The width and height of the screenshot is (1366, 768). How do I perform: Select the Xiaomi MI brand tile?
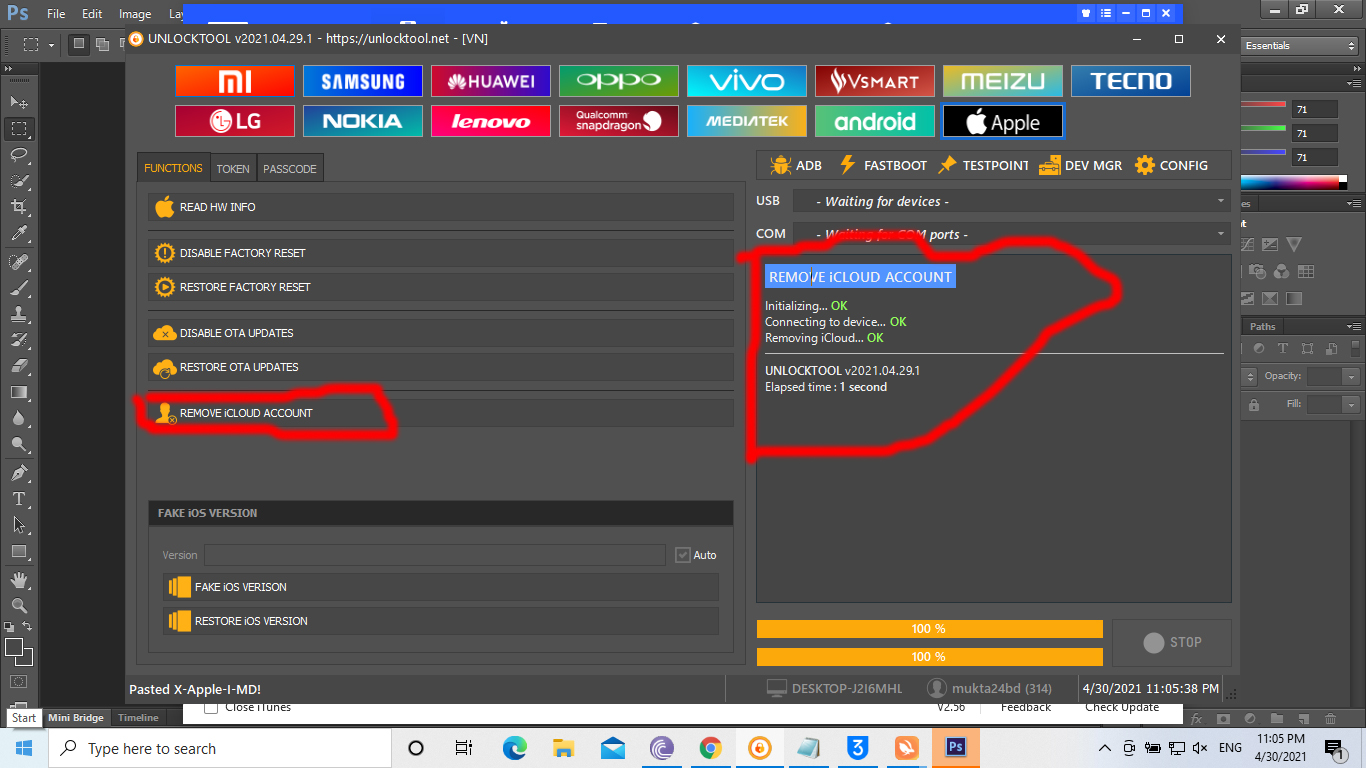click(235, 81)
